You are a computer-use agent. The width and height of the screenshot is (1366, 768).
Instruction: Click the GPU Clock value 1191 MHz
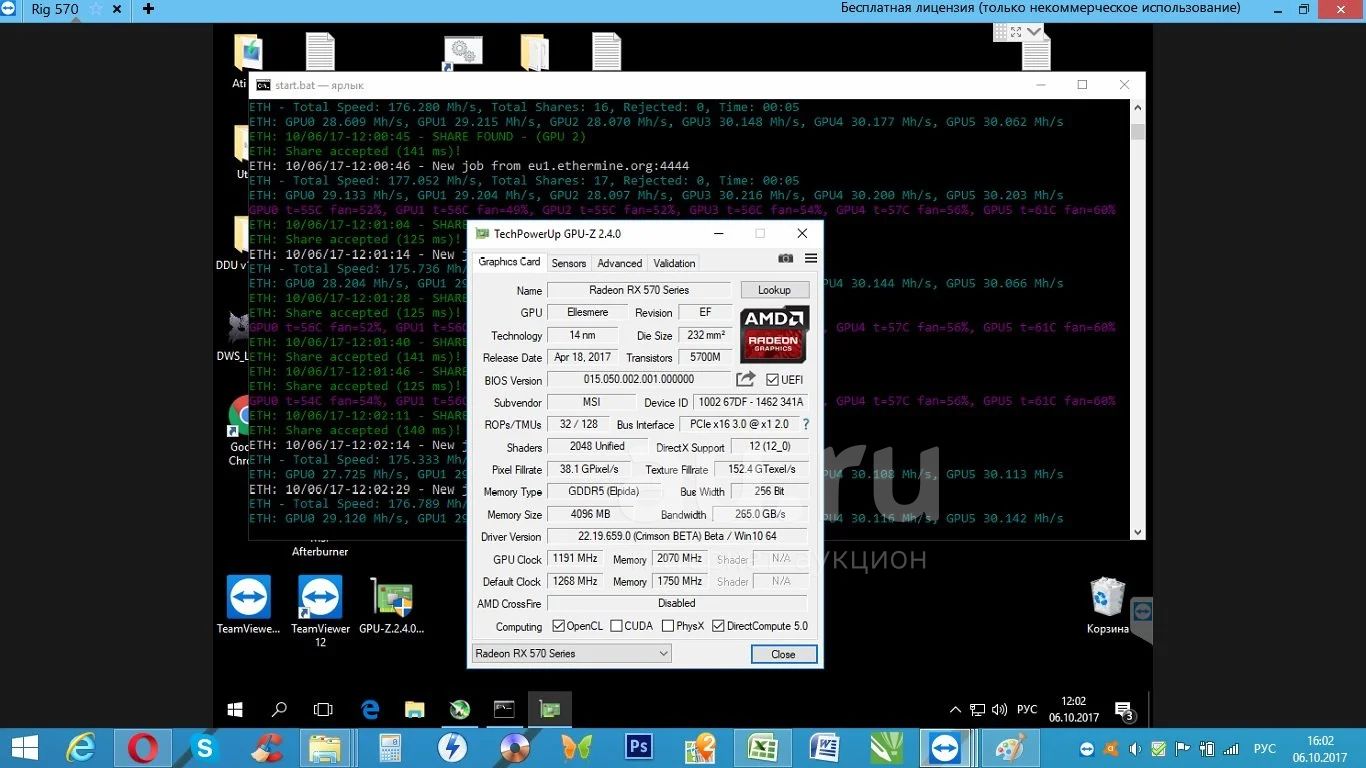[x=575, y=559]
